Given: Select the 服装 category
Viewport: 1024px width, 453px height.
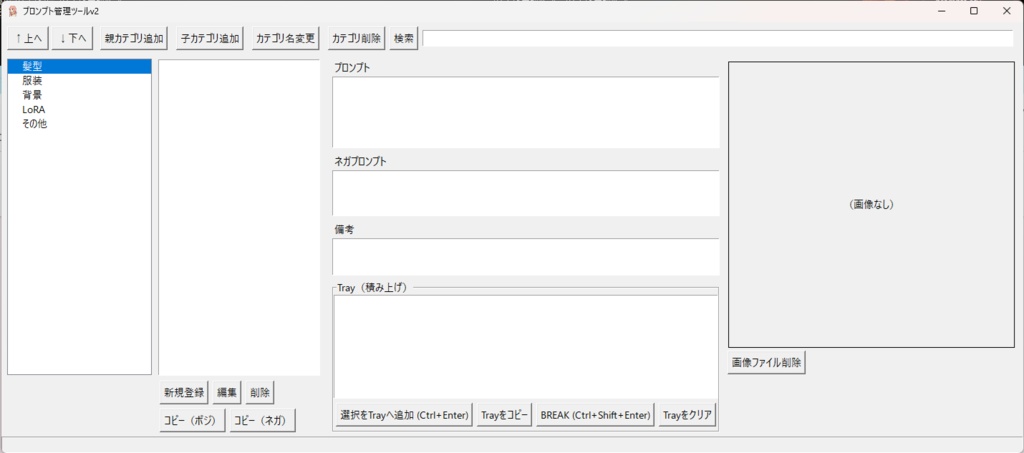Looking at the screenshot, I should point(79,81).
